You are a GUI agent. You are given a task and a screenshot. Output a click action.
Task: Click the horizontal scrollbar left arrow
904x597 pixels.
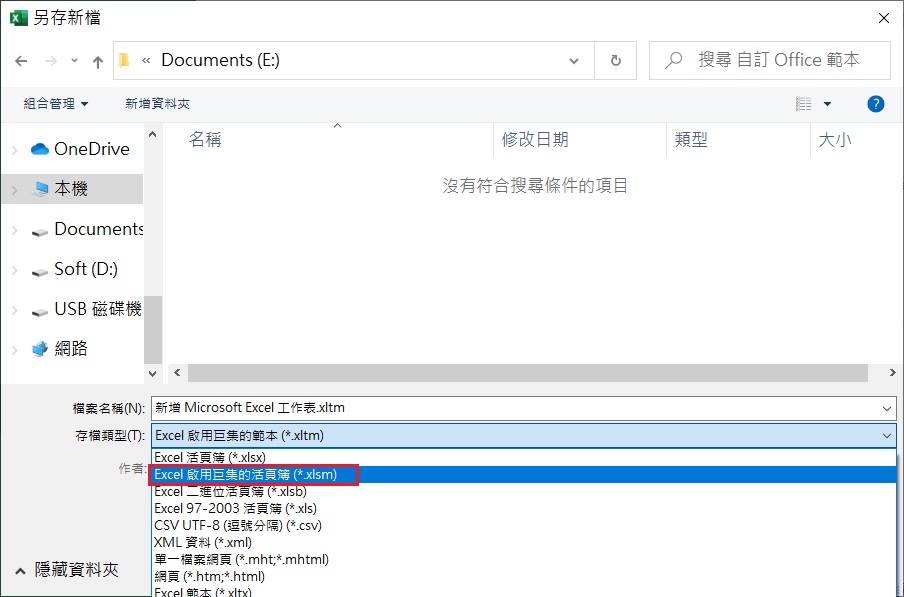177,373
